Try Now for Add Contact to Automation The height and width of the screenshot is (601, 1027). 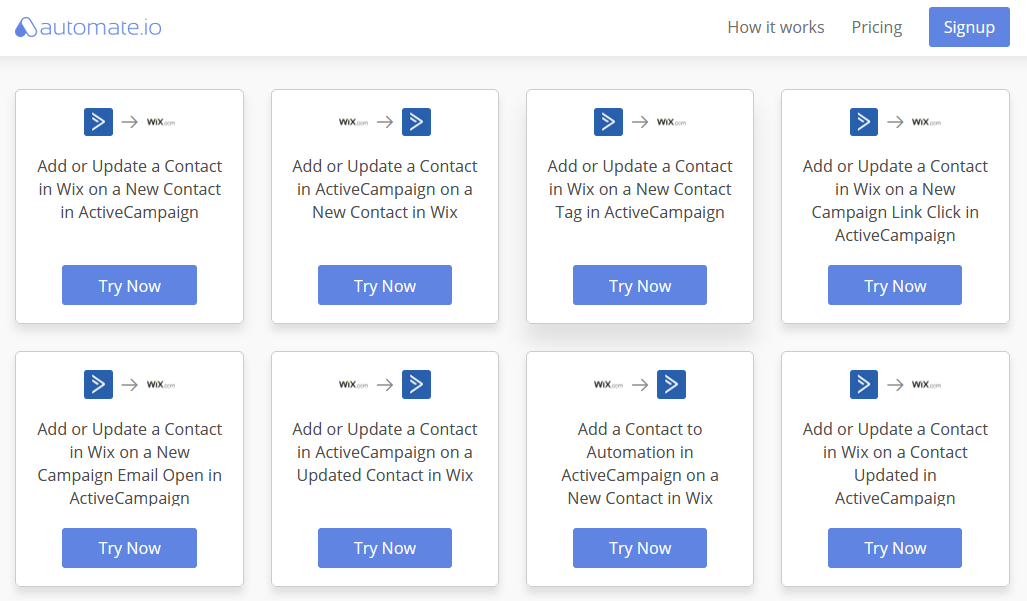point(639,547)
